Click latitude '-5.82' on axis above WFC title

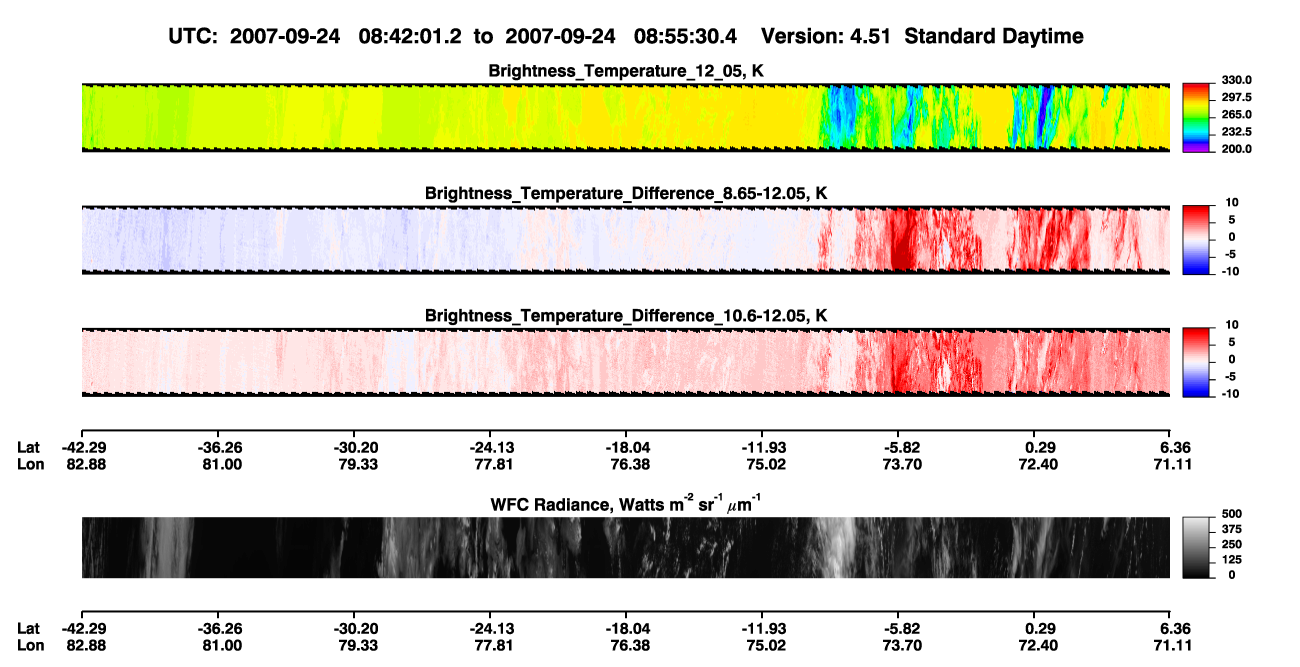(x=902, y=447)
